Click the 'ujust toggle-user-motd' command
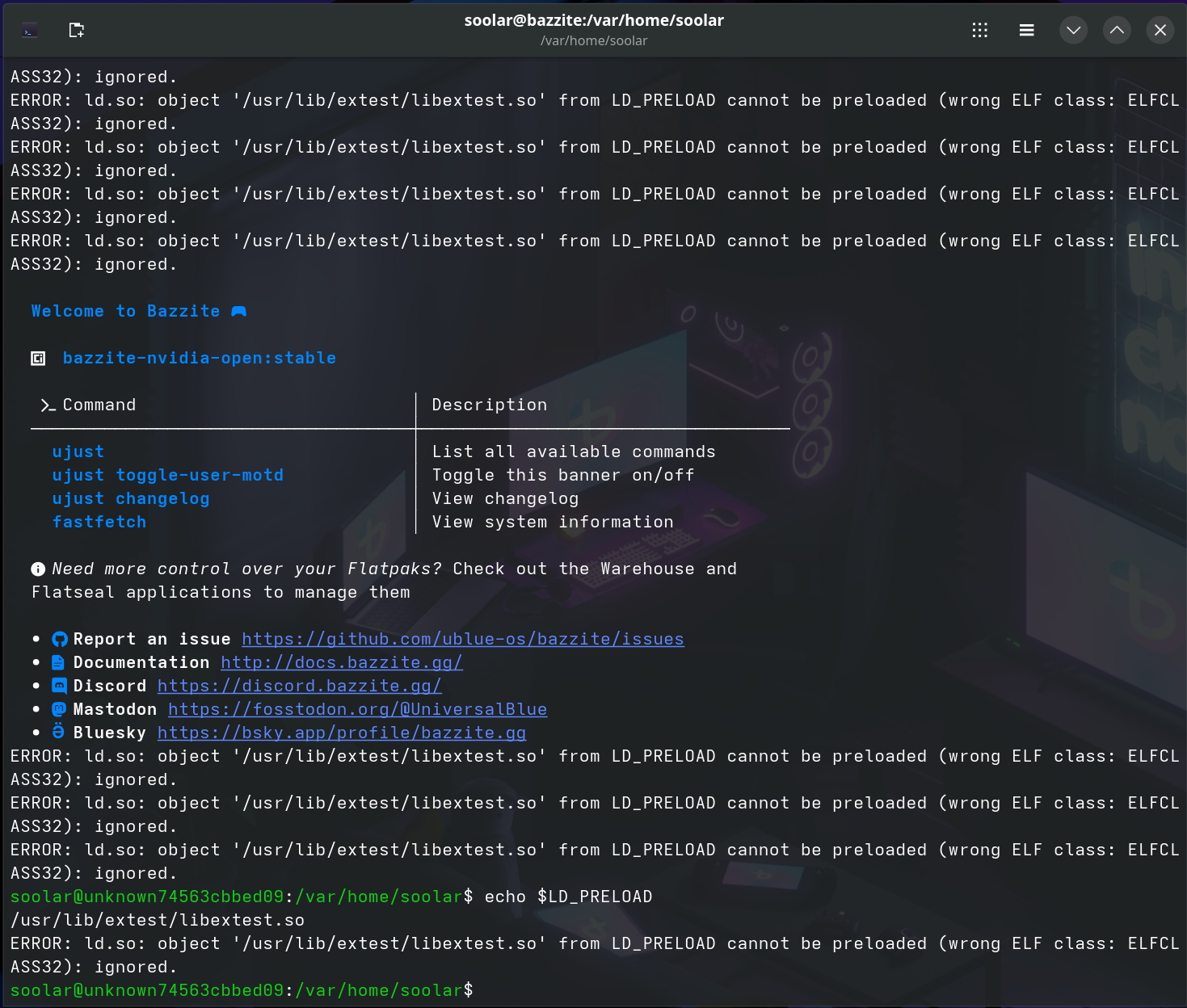 pyautogui.click(x=168, y=476)
